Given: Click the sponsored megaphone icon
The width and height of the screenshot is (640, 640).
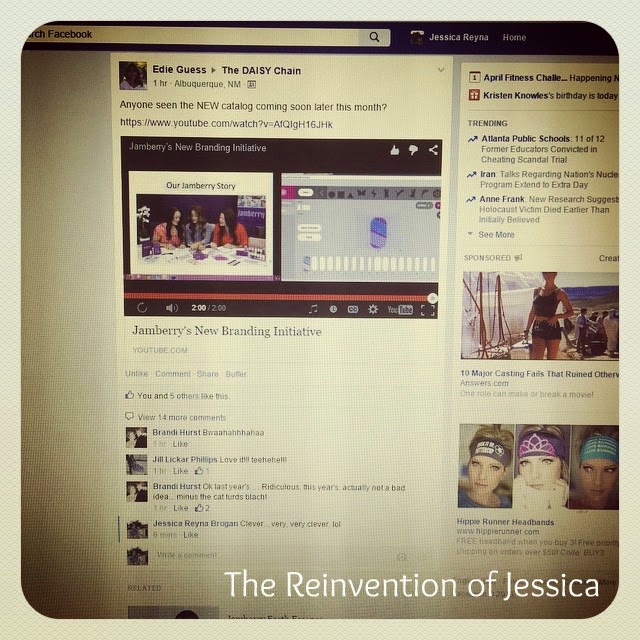Looking at the screenshot, I should click(x=518, y=258).
